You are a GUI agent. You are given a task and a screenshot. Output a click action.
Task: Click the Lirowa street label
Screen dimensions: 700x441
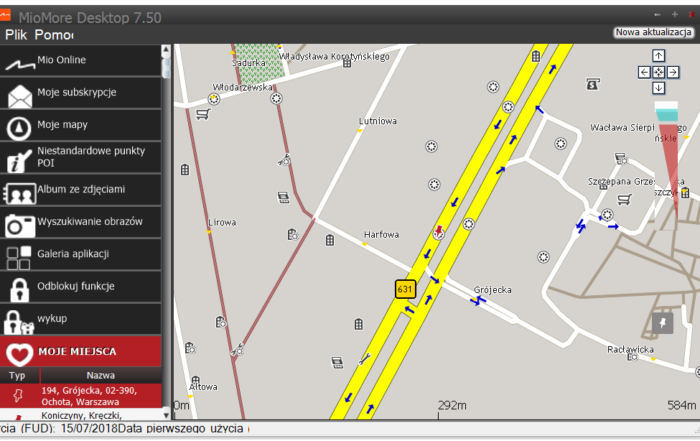pos(222,222)
